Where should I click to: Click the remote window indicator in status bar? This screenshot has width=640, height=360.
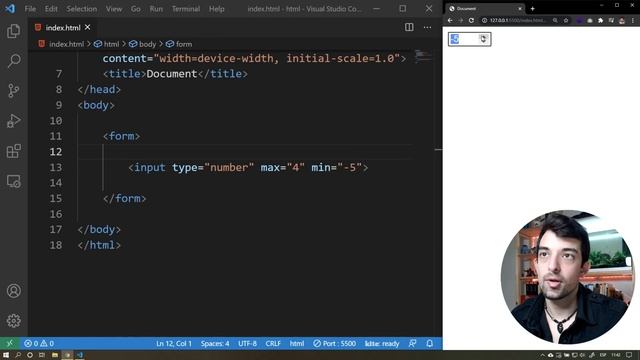point(10,343)
